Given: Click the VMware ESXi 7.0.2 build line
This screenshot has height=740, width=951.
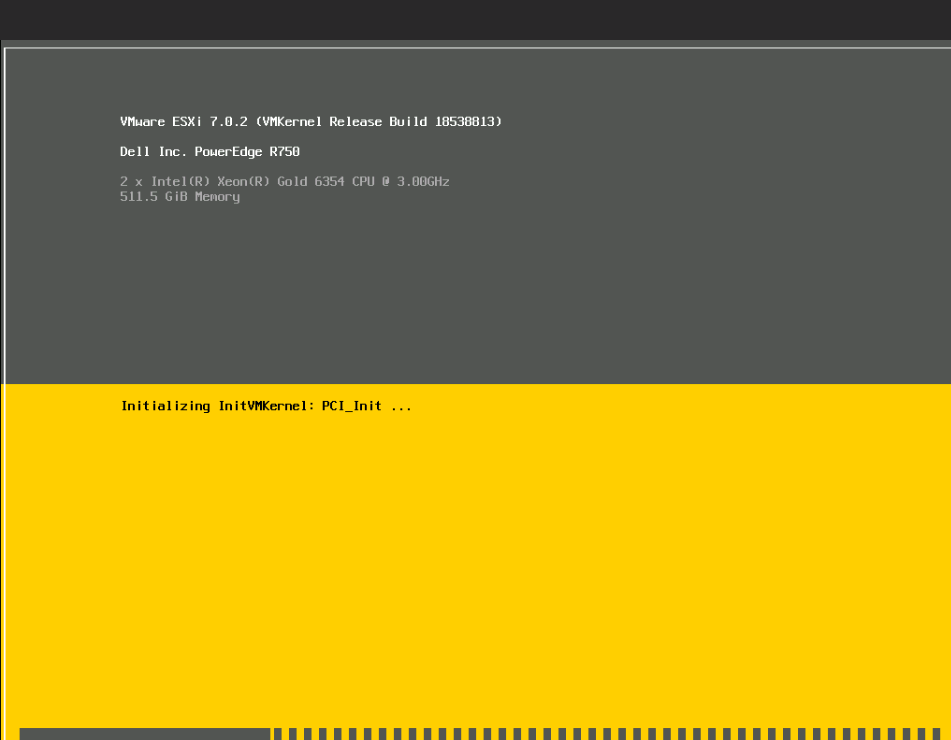Looking at the screenshot, I should click(x=311, y=121).
